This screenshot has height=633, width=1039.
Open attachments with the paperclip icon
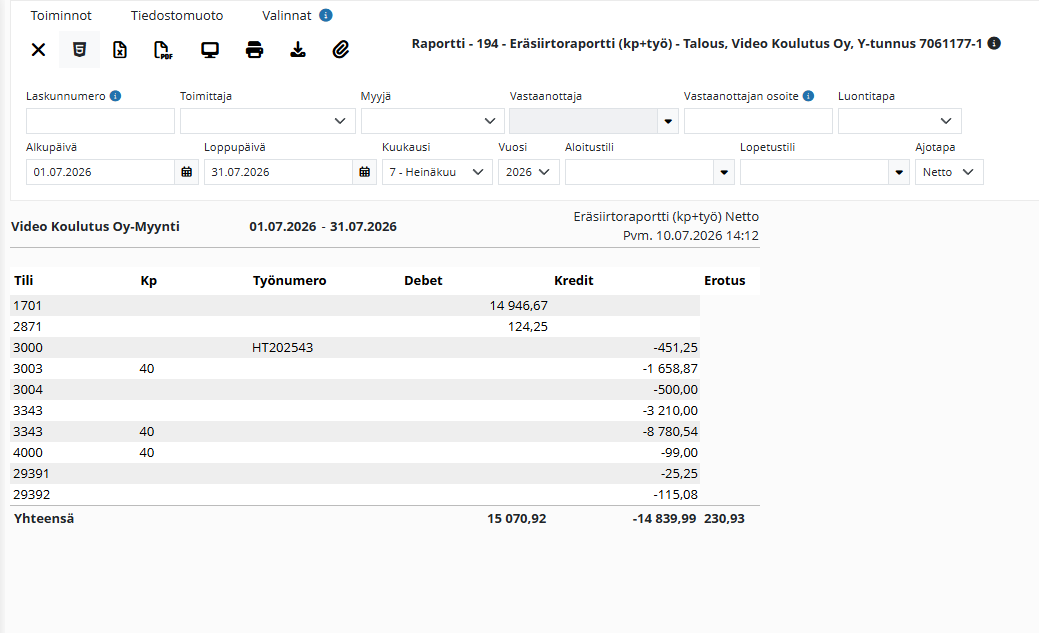(341, 50)
